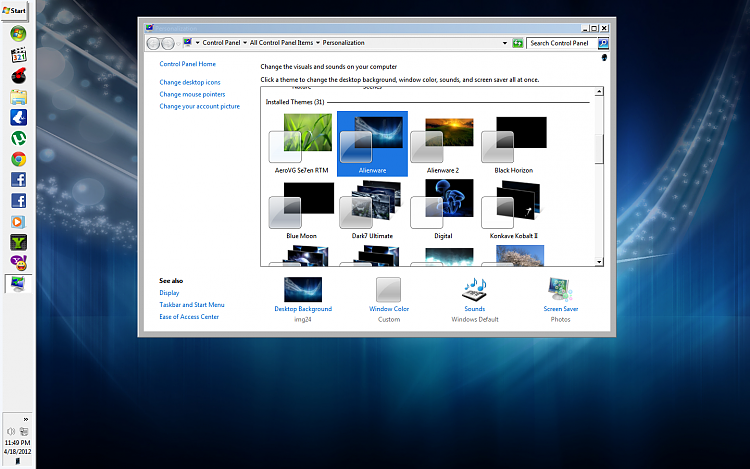Image resolution: width=750 pixels, height=469 pixels.
Task: Go forward with the Forward navigation arrow
Action: point(167,44)
